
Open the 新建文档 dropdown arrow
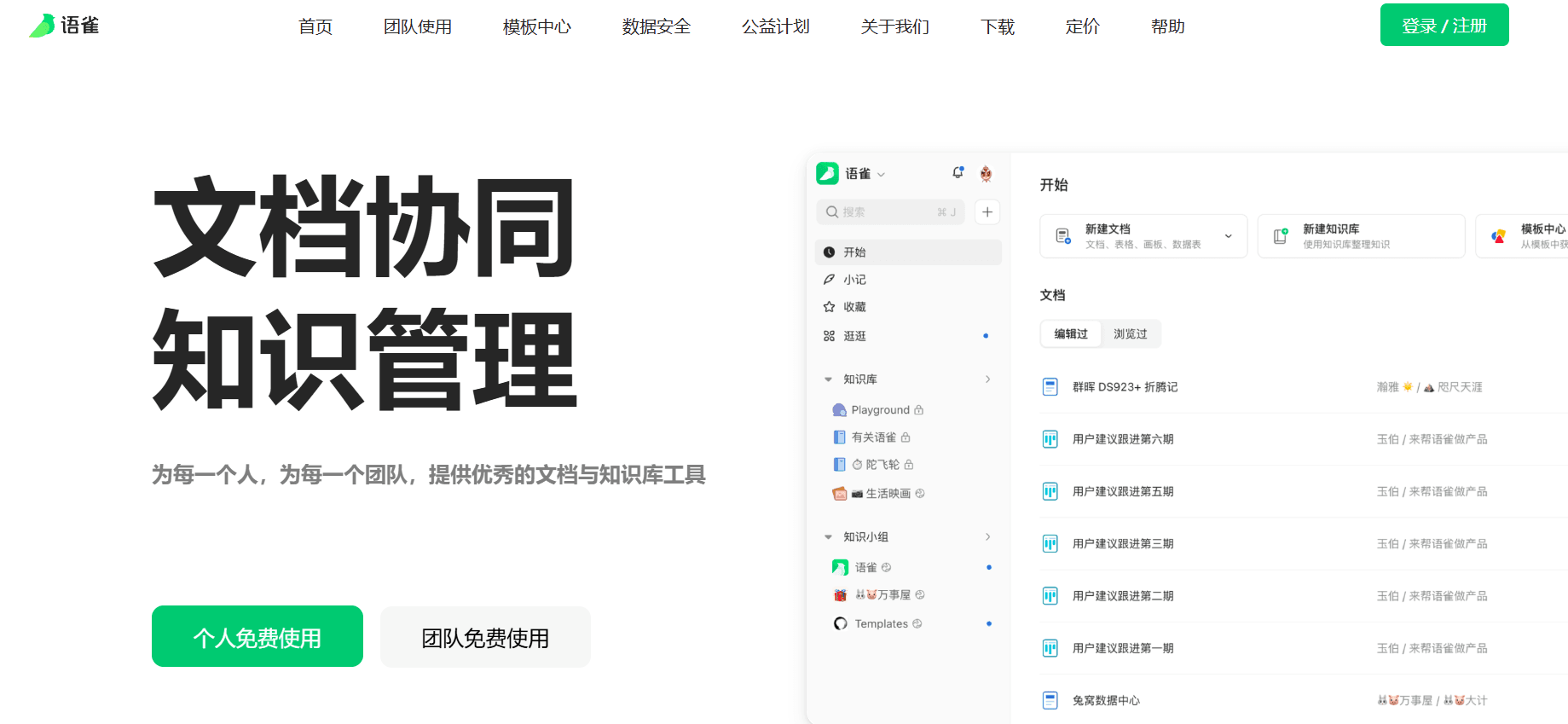point(1229,236)
